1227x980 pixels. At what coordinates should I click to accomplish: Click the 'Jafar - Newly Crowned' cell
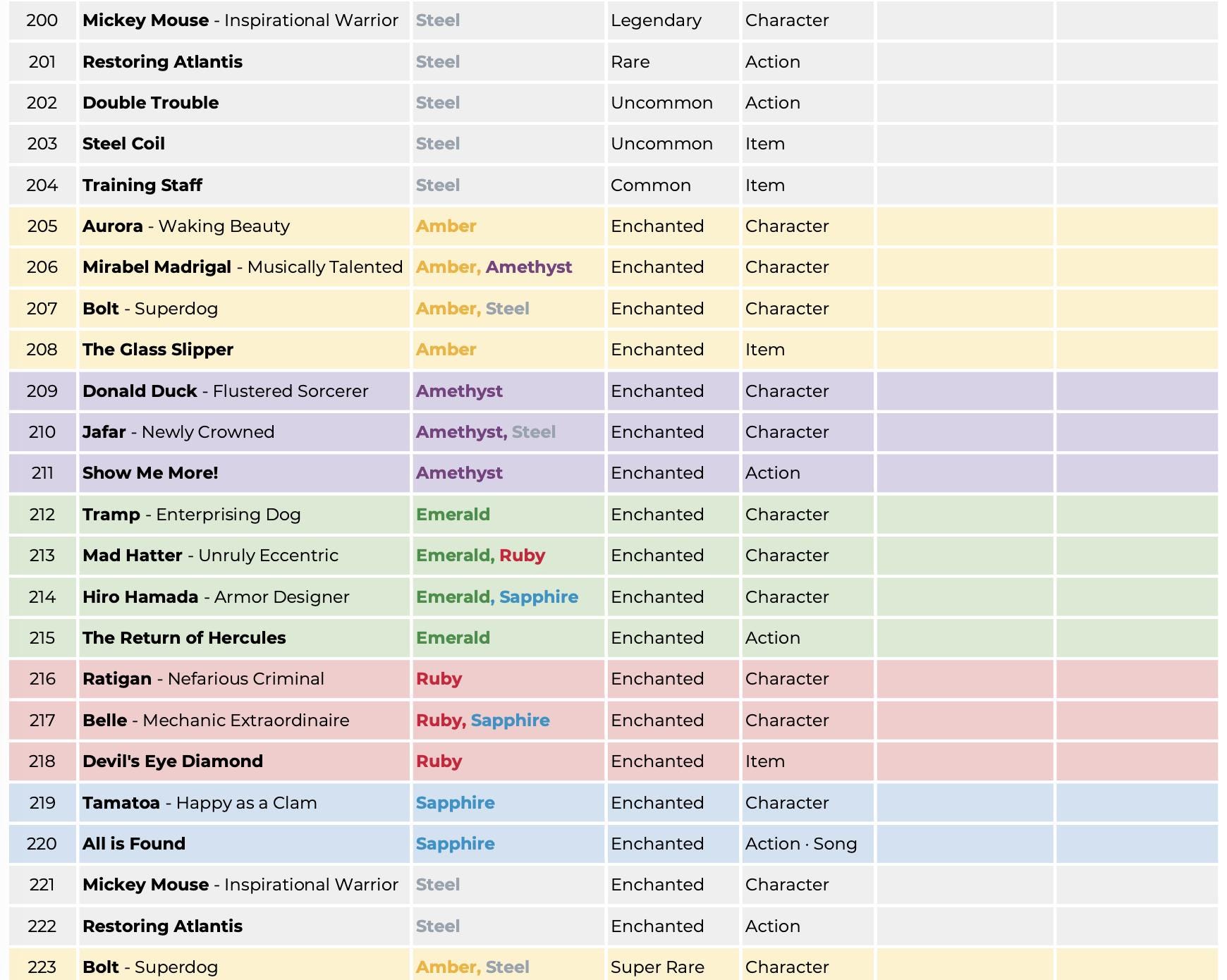point(244,432)
